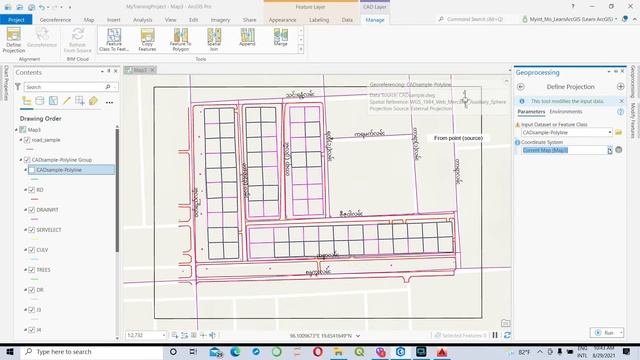Screen dimensions: 640x360
Task: Open the Coordinate System dropdown arrow
Action: point(610,150)
